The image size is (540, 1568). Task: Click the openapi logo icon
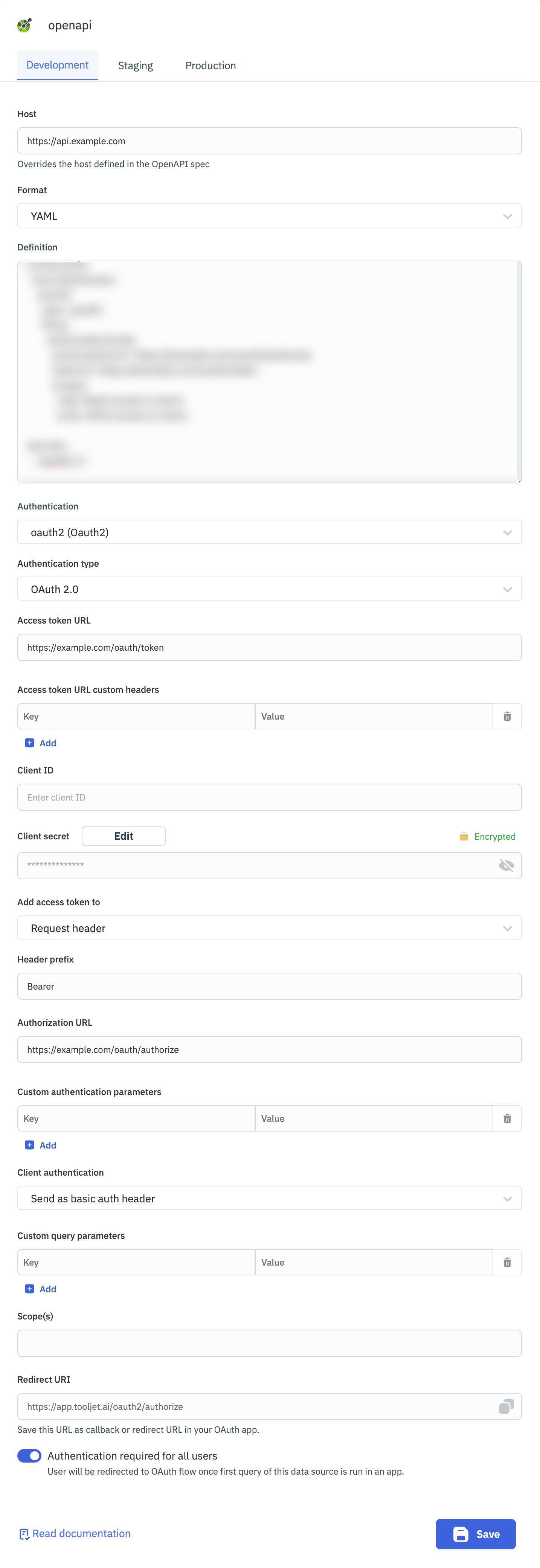pos(24,25)
